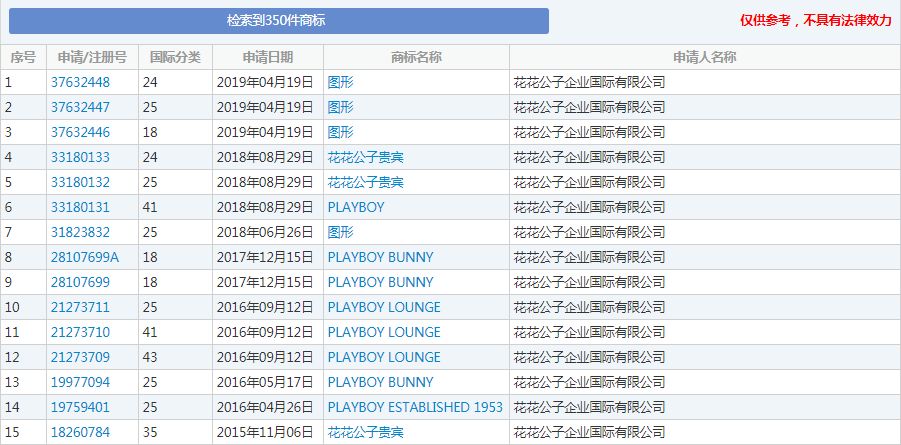Click registration number 18260784
901x445 pixels.
80,432
